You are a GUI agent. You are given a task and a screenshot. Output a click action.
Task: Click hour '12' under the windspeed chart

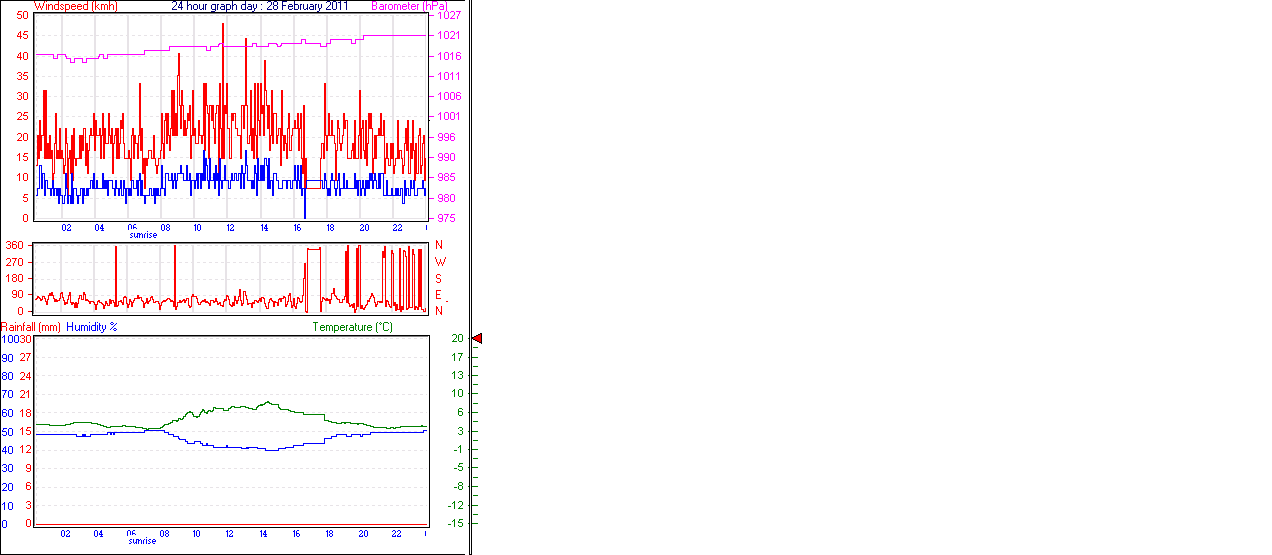coord(230,228)
